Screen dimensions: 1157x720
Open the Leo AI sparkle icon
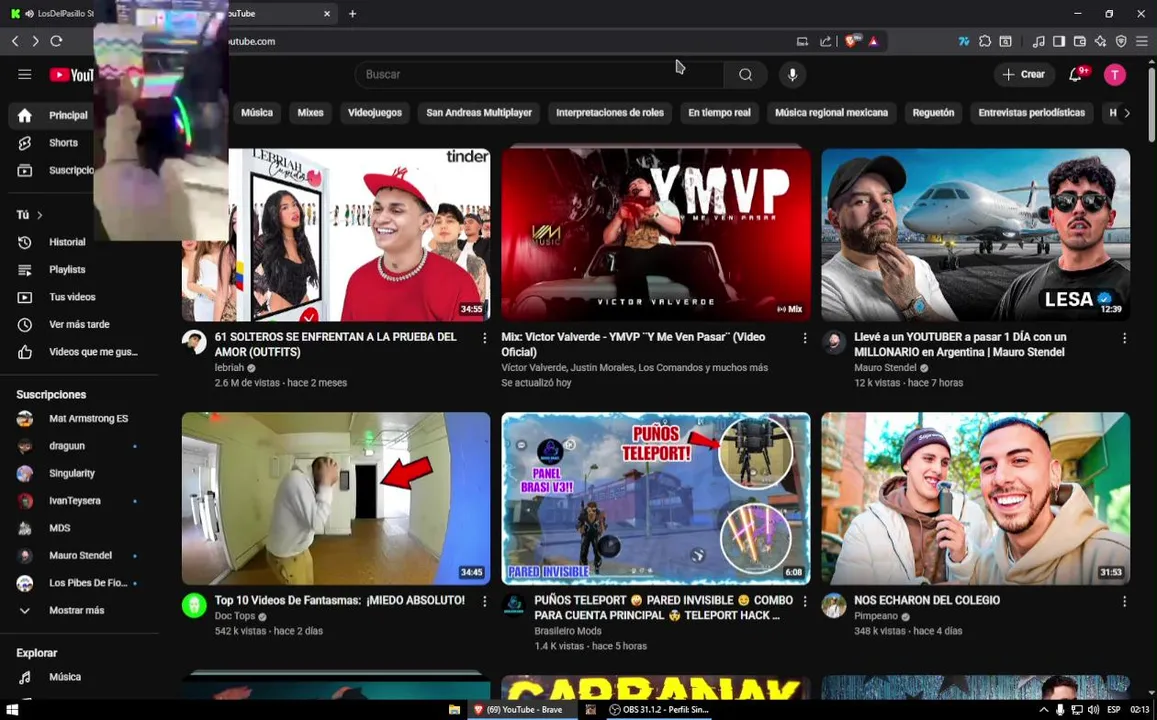click(x=1100, y=41)
